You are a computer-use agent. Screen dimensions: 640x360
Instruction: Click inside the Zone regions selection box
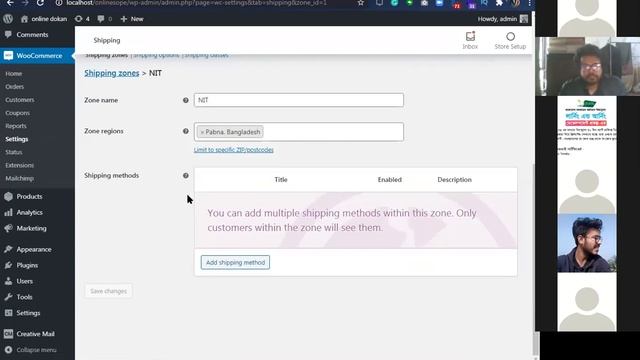click(299, 132)
